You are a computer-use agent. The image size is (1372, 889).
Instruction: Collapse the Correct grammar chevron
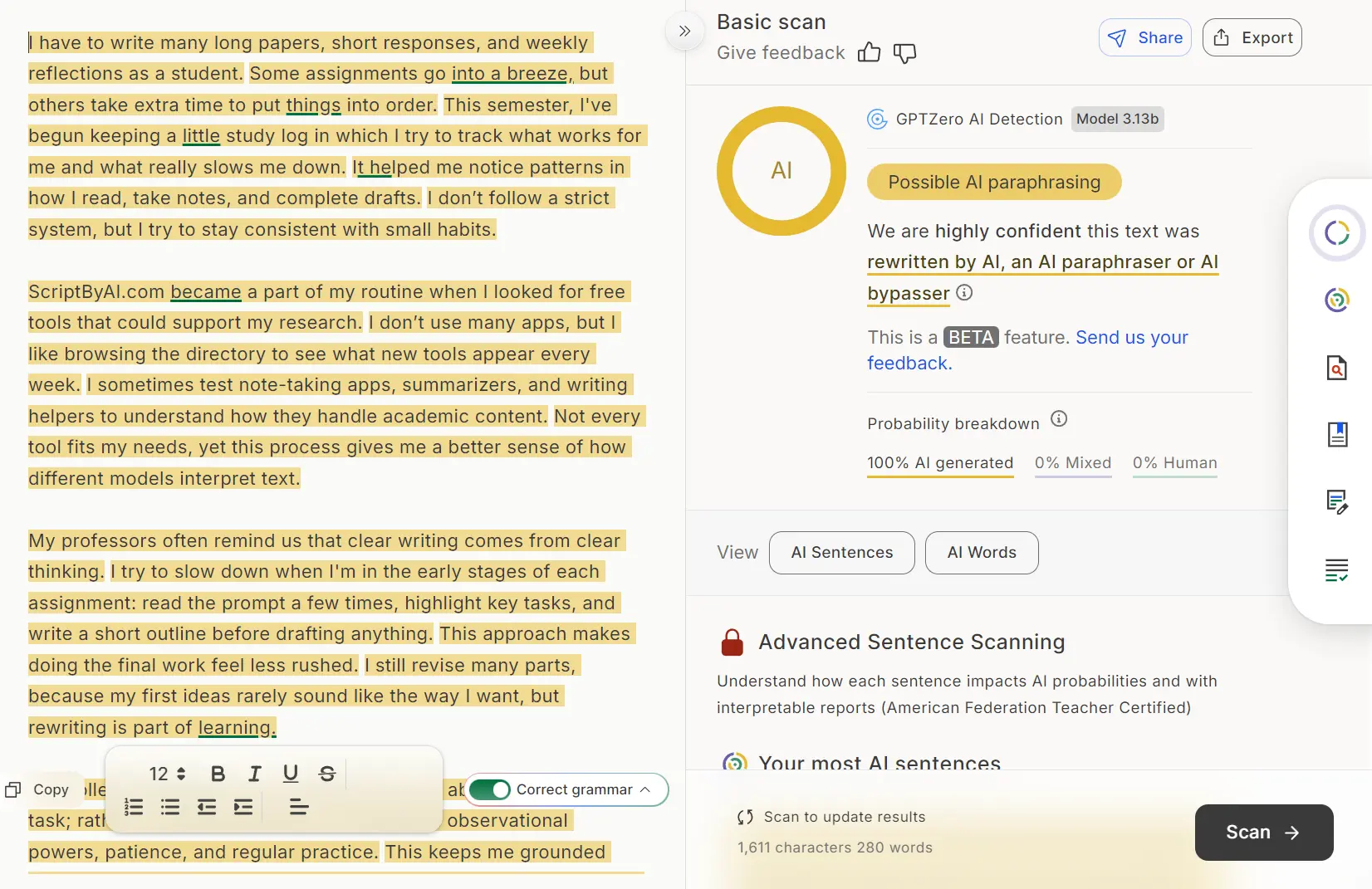645,789
